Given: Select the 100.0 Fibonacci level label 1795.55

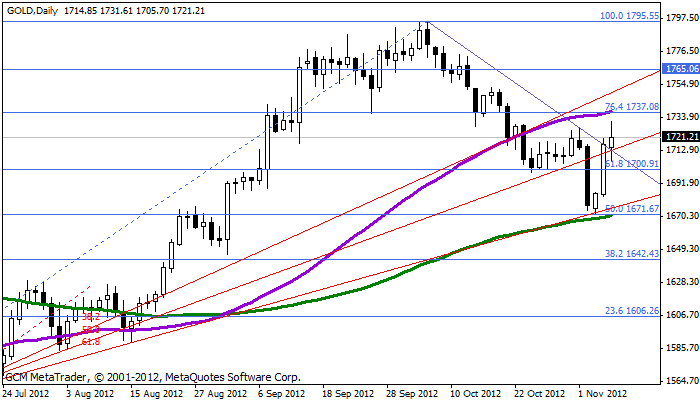Looking at the screenshot, I should click(628, 16).
